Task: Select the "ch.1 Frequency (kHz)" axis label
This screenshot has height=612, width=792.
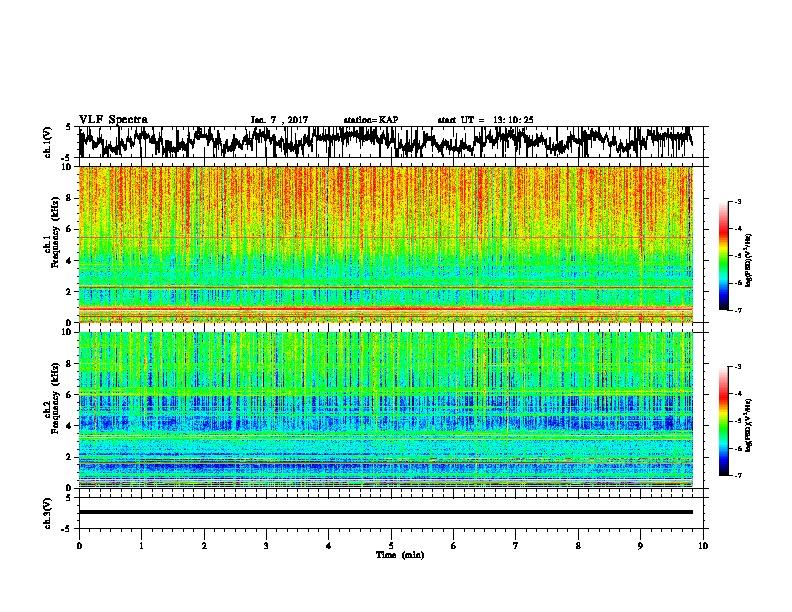Action: (52, 233)
